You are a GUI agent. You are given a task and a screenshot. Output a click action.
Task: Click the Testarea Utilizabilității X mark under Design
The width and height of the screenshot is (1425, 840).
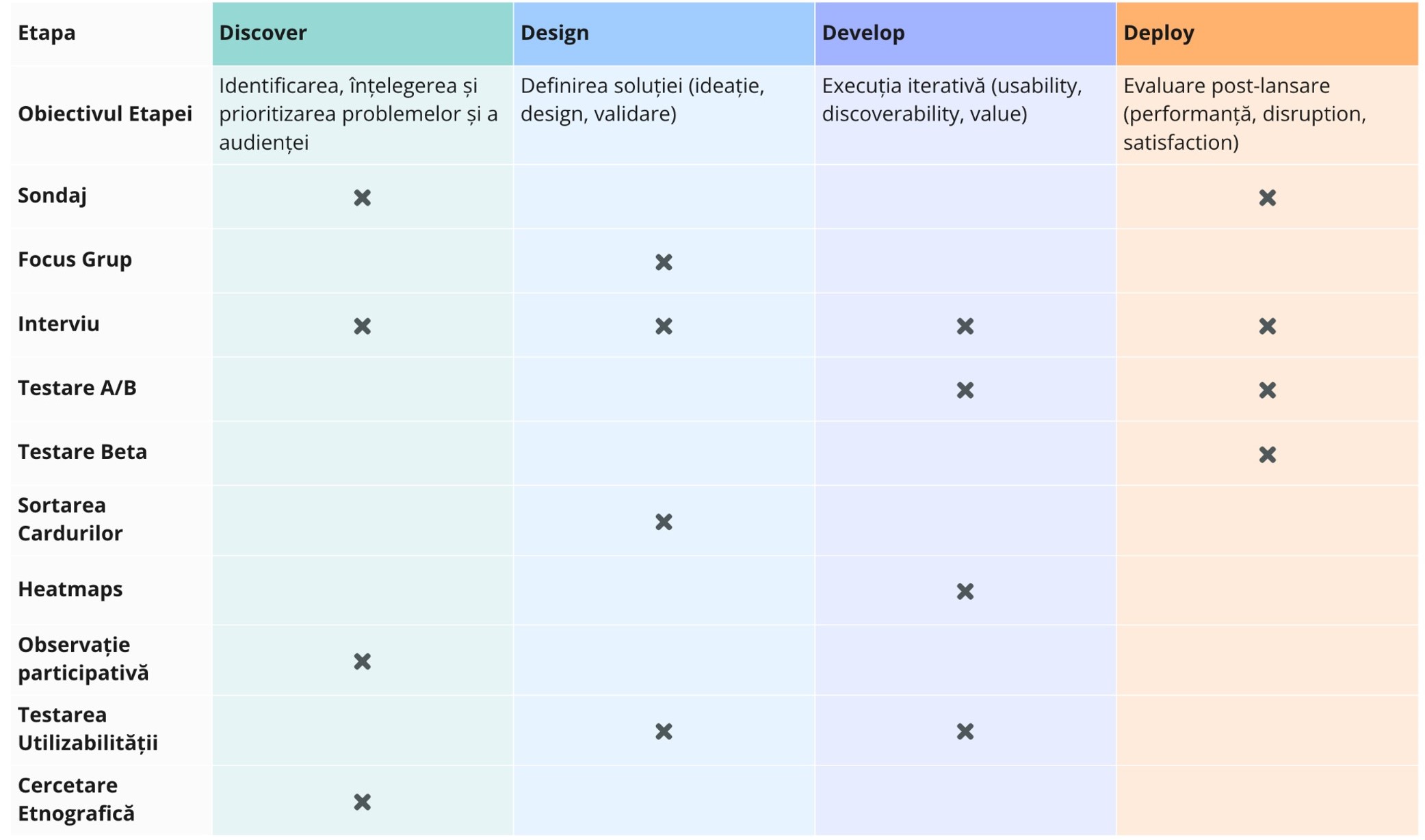click(664, 731)
